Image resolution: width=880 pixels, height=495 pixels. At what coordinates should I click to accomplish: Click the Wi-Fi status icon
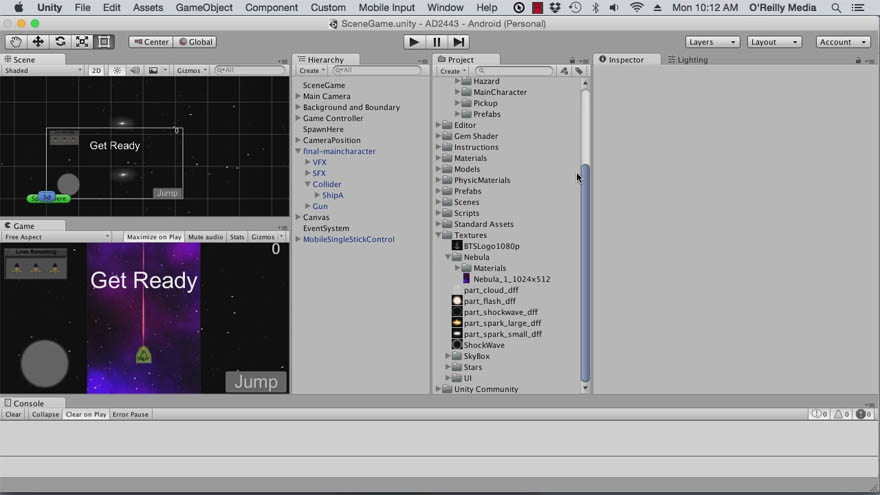636,7
